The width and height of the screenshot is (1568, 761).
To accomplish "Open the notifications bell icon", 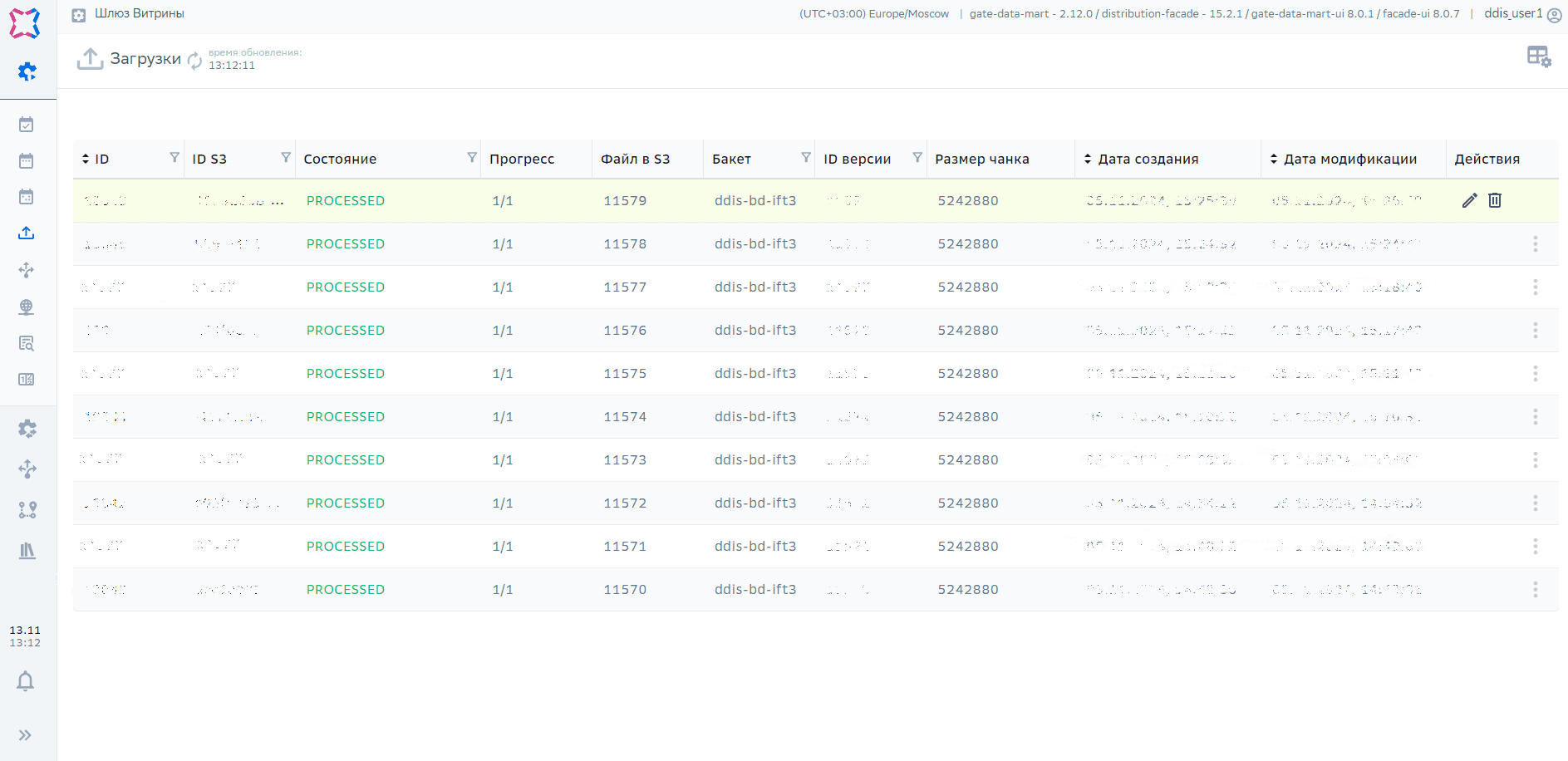I will [x=26, y=681].
